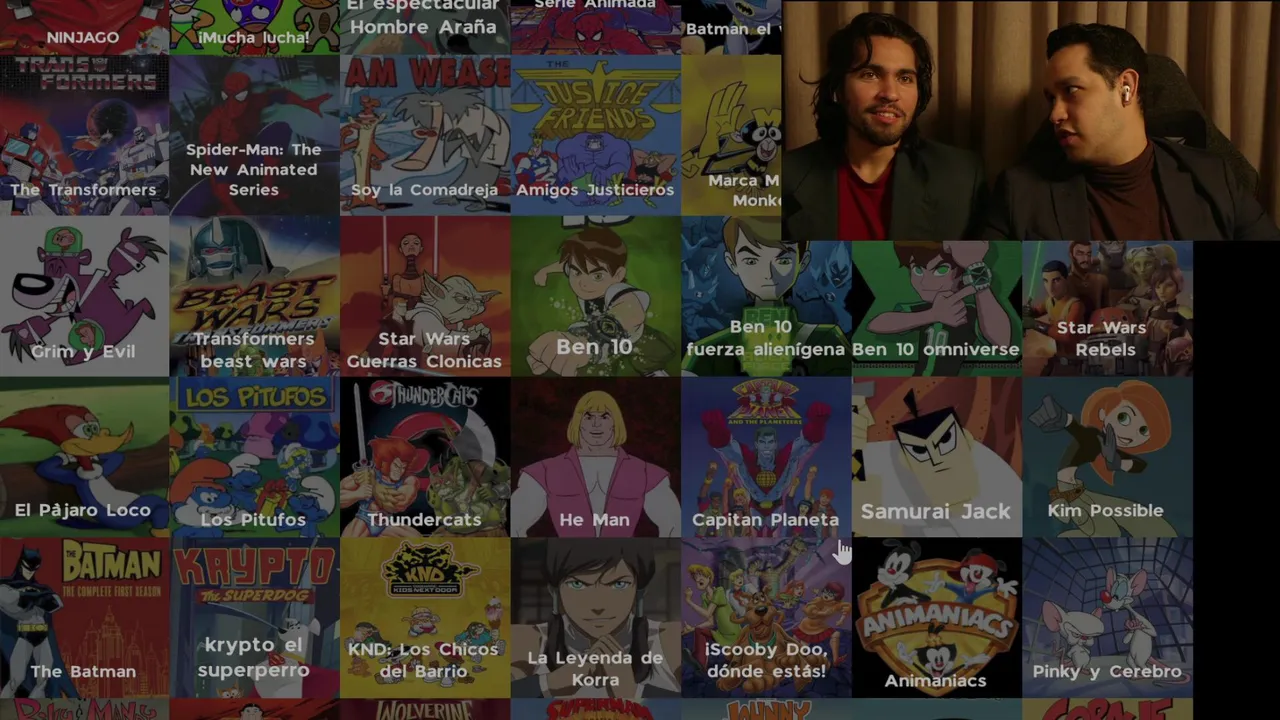
Task: Click The Batman cartoon tile
Action: click(x=84, y=618)
